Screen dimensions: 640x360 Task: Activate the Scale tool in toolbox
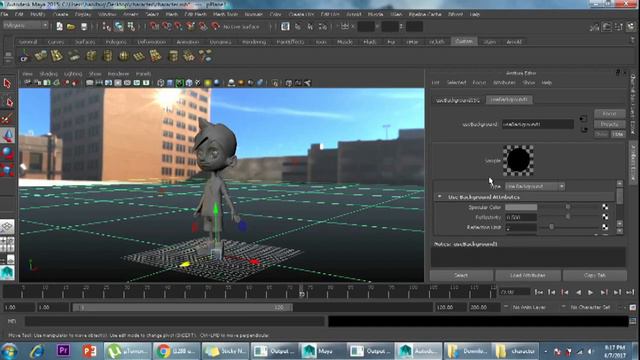[x=7, y=170]
